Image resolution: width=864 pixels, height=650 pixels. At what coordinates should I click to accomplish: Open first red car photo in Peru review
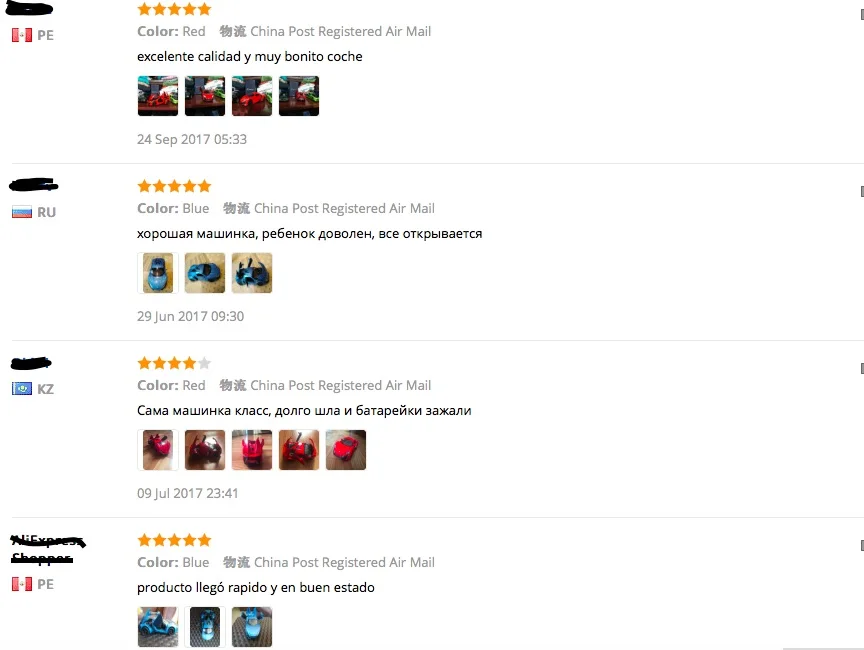[x=158, y=96]
